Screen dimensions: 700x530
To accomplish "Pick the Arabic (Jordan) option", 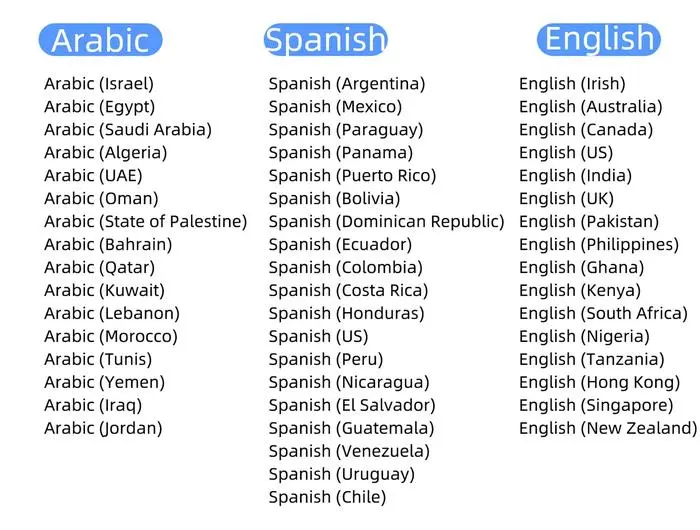I will [103, 429].
